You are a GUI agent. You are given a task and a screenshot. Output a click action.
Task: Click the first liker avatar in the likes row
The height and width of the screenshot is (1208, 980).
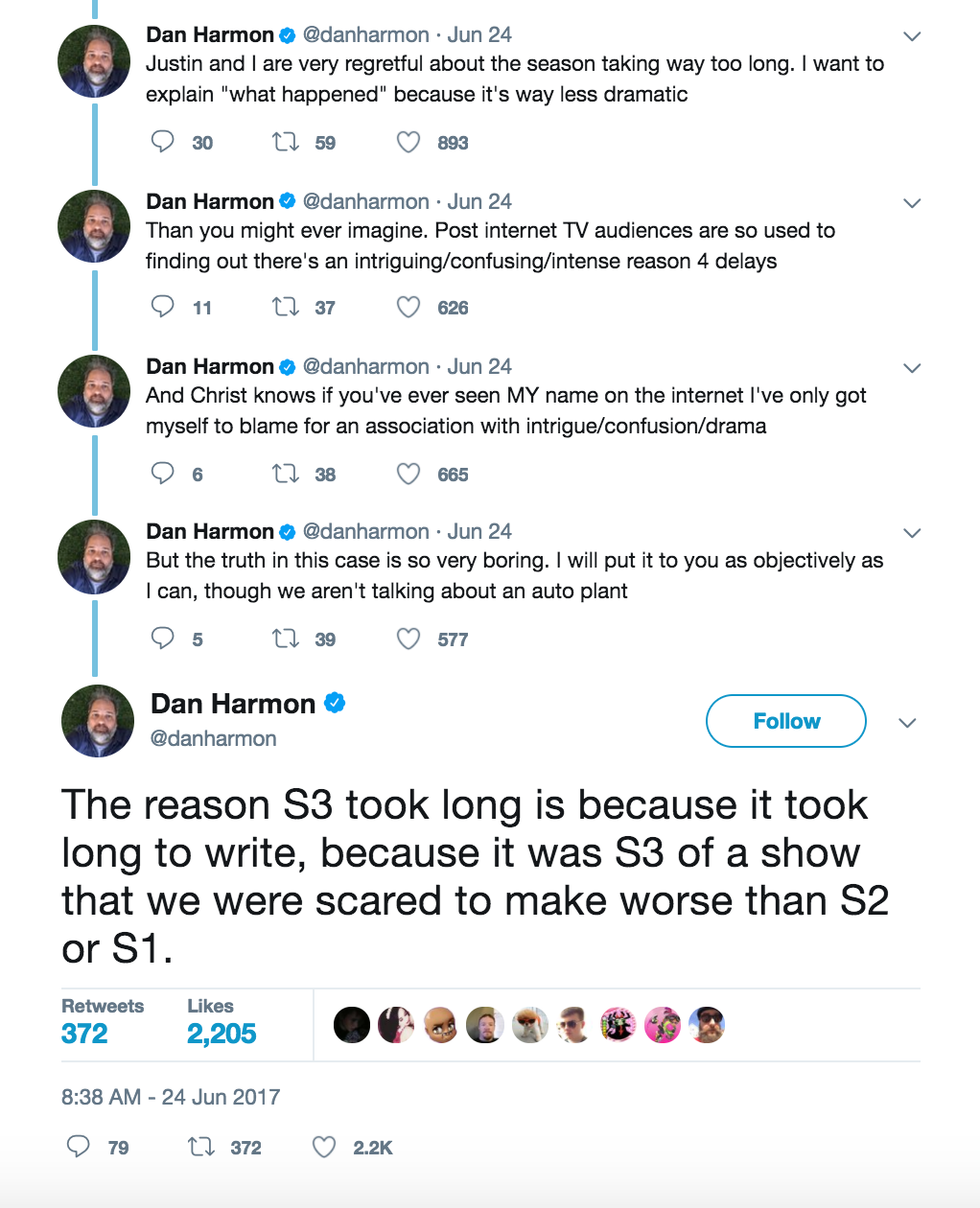pyautogui.click(x=352, y=1024)
